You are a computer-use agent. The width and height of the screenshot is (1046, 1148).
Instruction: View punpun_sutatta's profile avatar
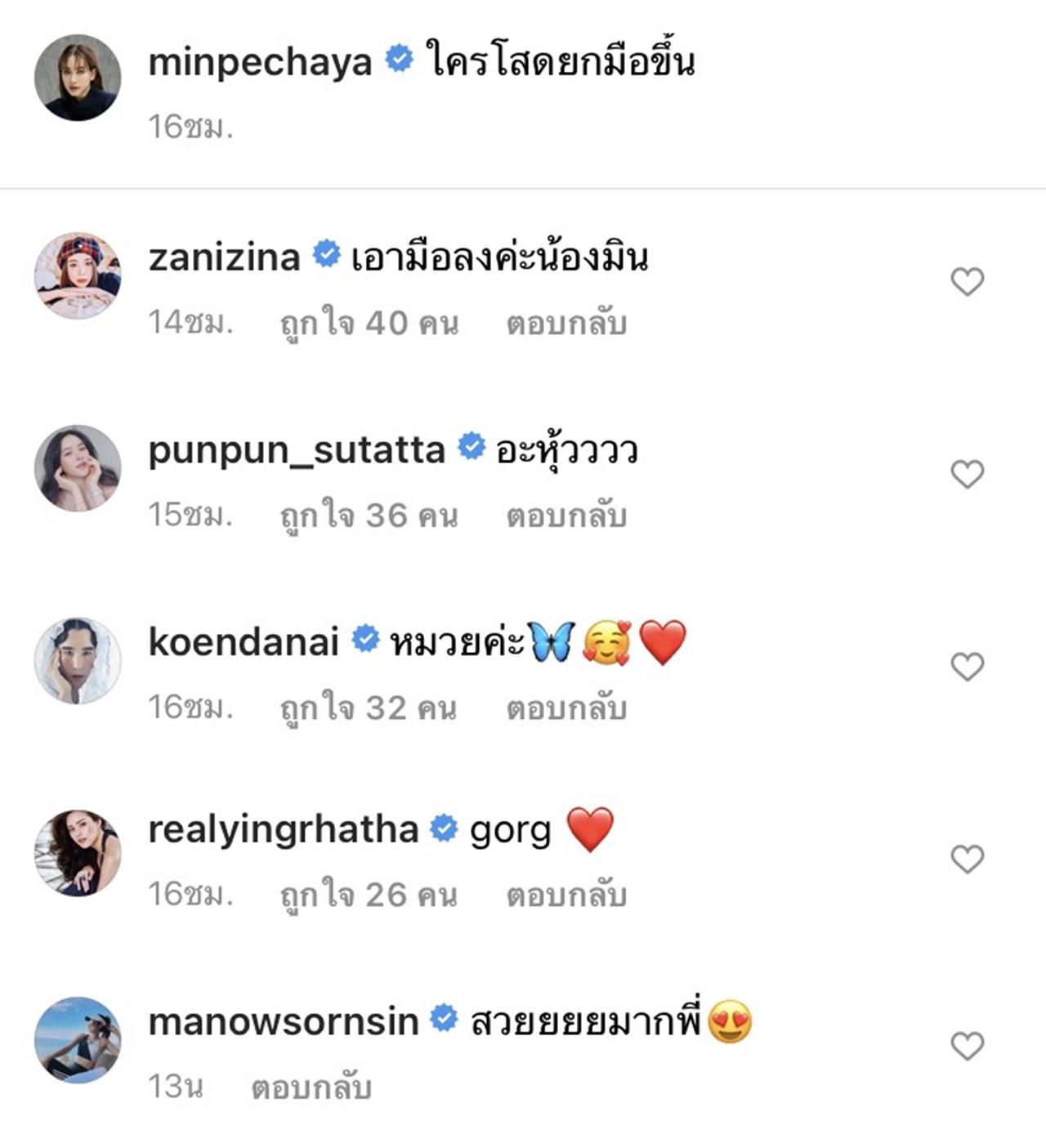coord(78,468)
